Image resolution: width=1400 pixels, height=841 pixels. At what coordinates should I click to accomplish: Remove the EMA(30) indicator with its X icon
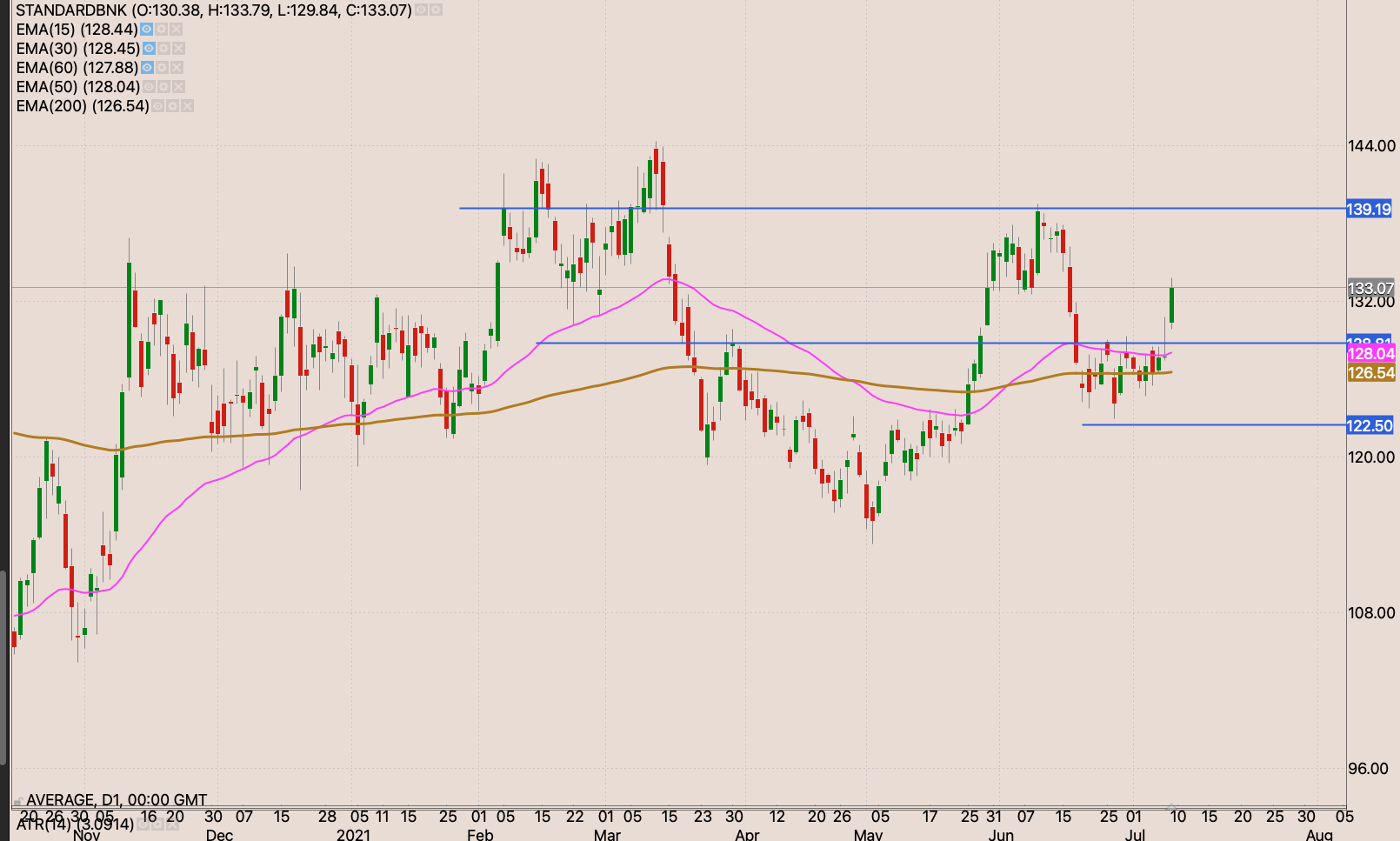pyautogui.click(x=178, y=49)
